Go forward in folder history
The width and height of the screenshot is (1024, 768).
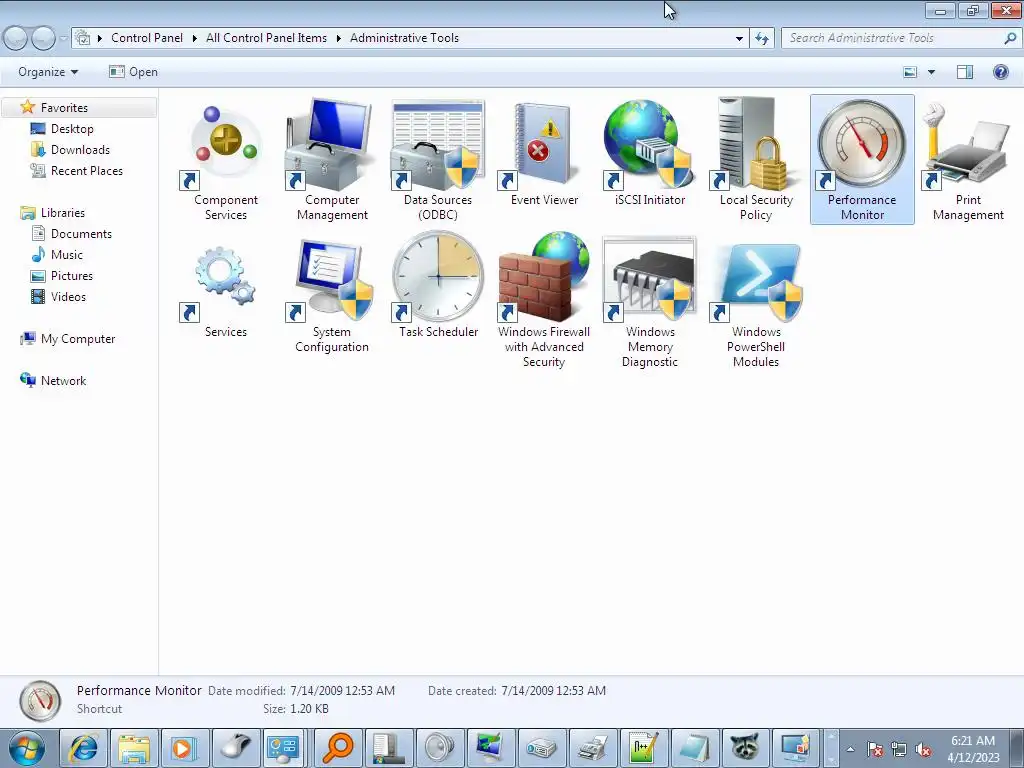pos(43,39)
